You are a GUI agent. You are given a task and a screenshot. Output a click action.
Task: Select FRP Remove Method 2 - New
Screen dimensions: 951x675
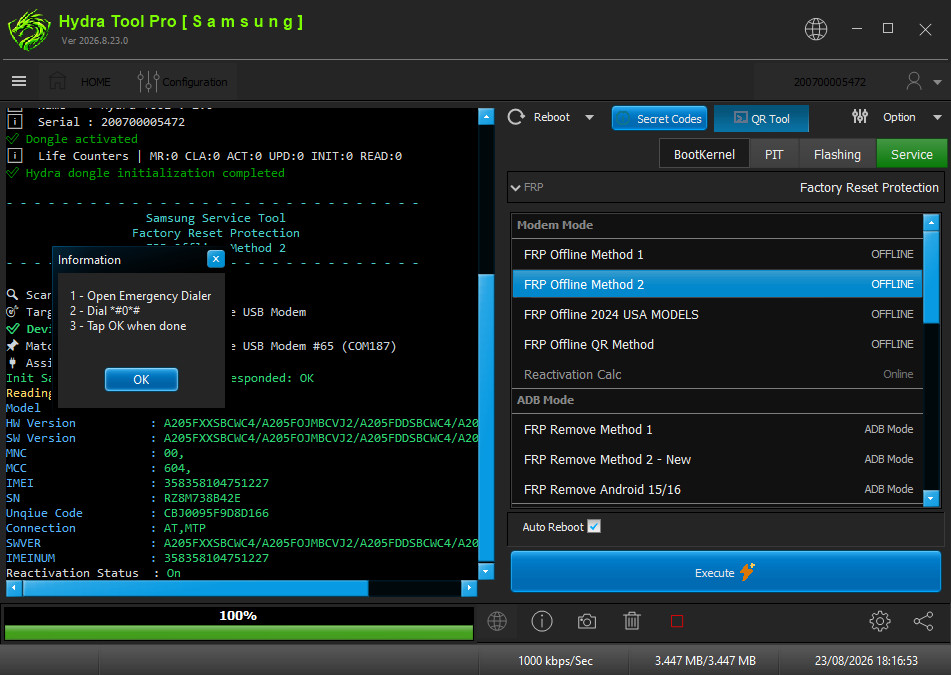(717, 459)
